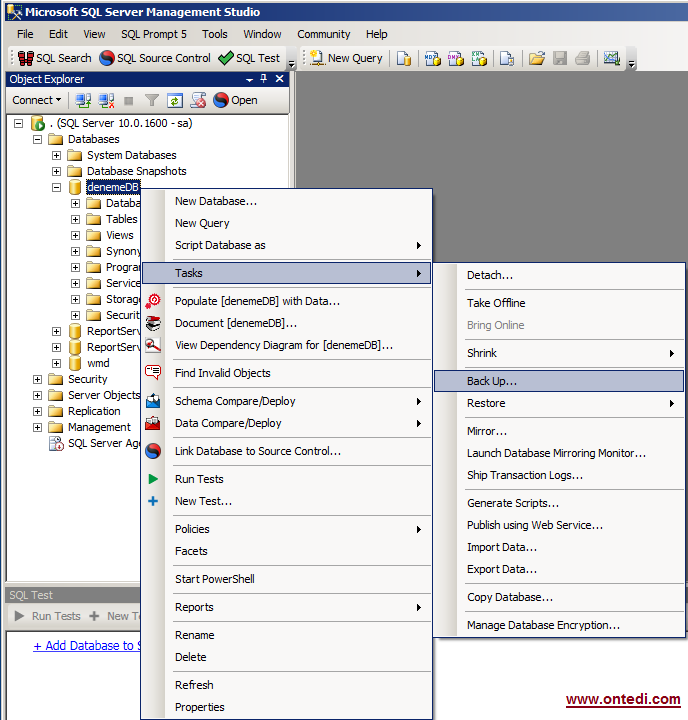Screen dimensions: 688x720
Task: Open the Connect dropdown
Action: coord(37,100)
